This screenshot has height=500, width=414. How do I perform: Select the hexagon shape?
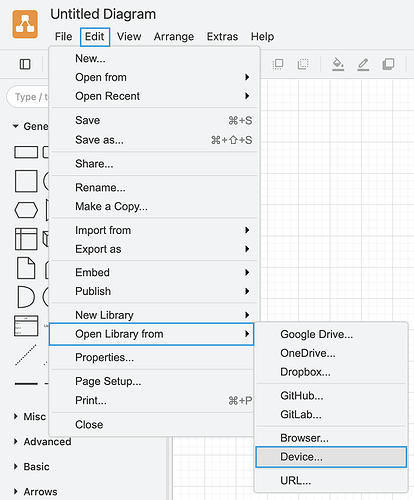pyautogui.click(x=26, y=210)
